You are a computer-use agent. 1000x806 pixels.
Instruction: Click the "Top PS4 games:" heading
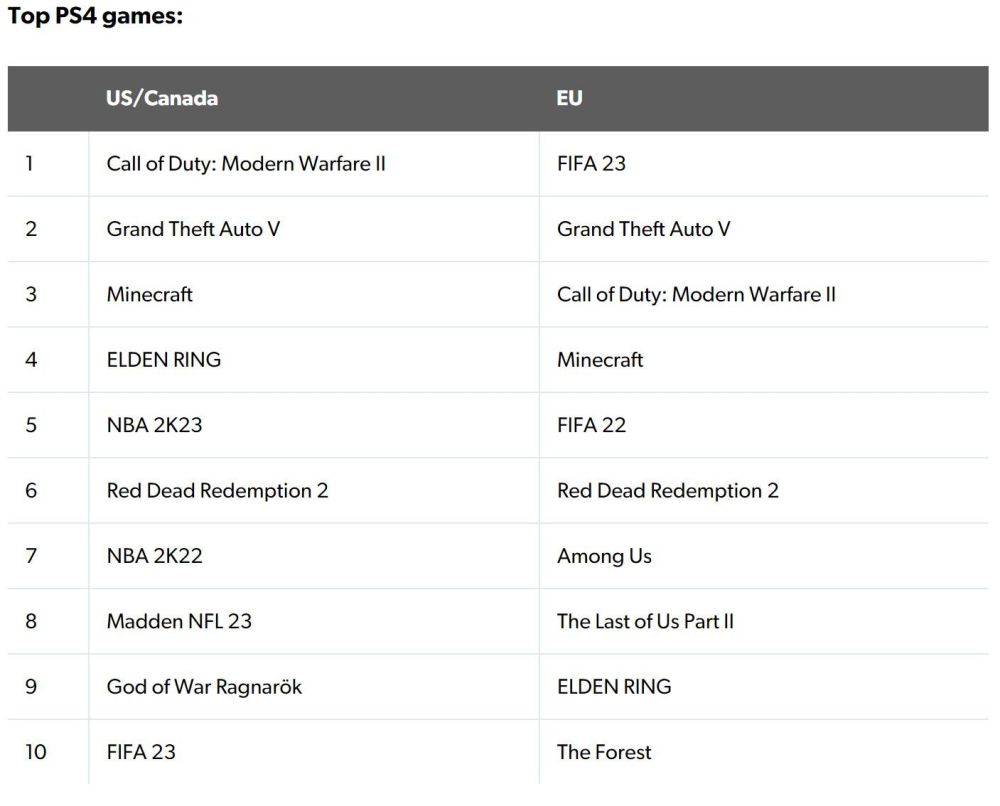click(95, 18)
